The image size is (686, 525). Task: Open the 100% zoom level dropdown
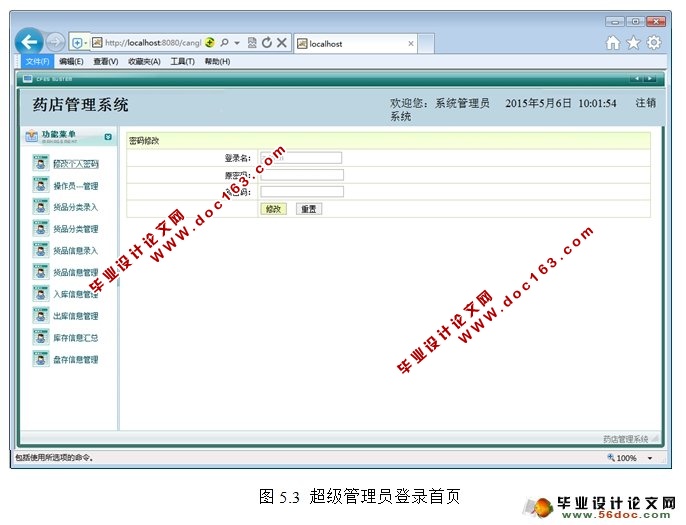pyautogui.click(x=650, y=458)
